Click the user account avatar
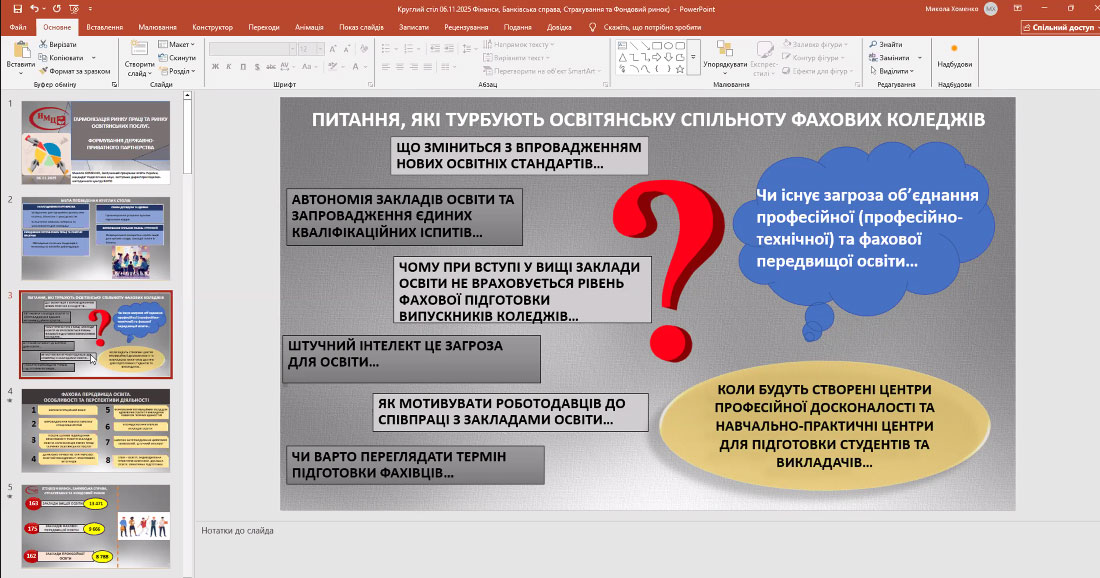This screenshot has width=1100, height=578. tap(990, 8)
